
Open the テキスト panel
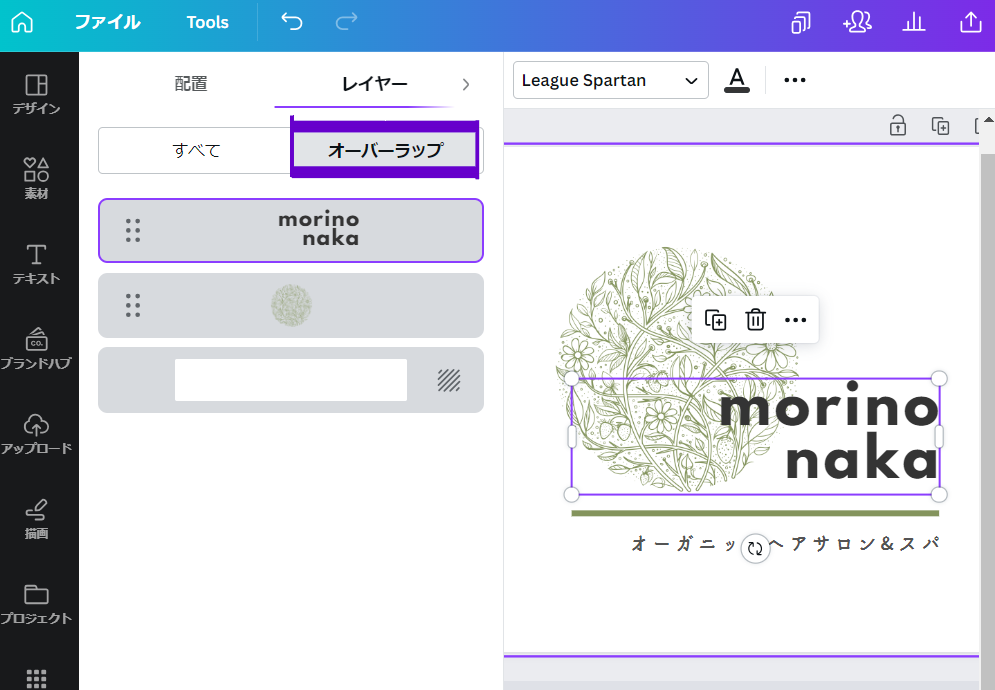pyautogui.click(x=36, y=264)
